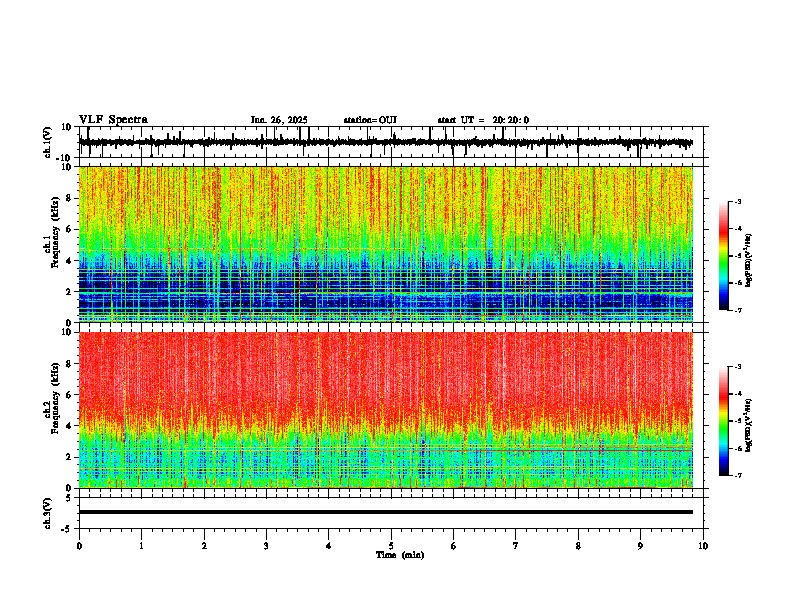Click the ch.1 spectrogram panel
This screenshot has height=612, width=792.
click(x=385, y=244)
